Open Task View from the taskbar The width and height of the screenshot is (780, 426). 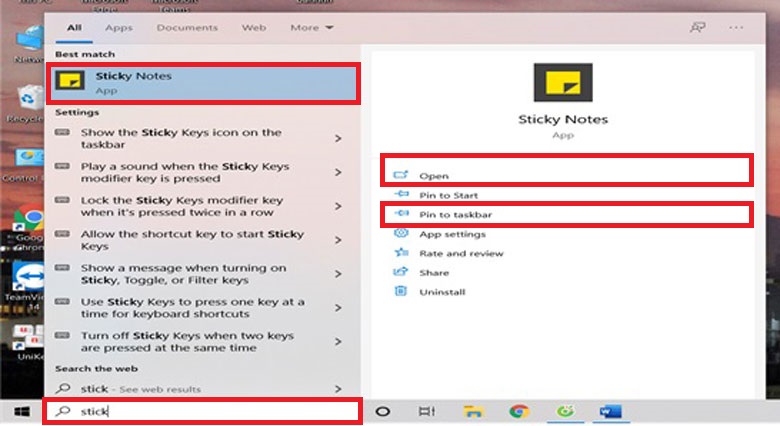pos(427,411)
